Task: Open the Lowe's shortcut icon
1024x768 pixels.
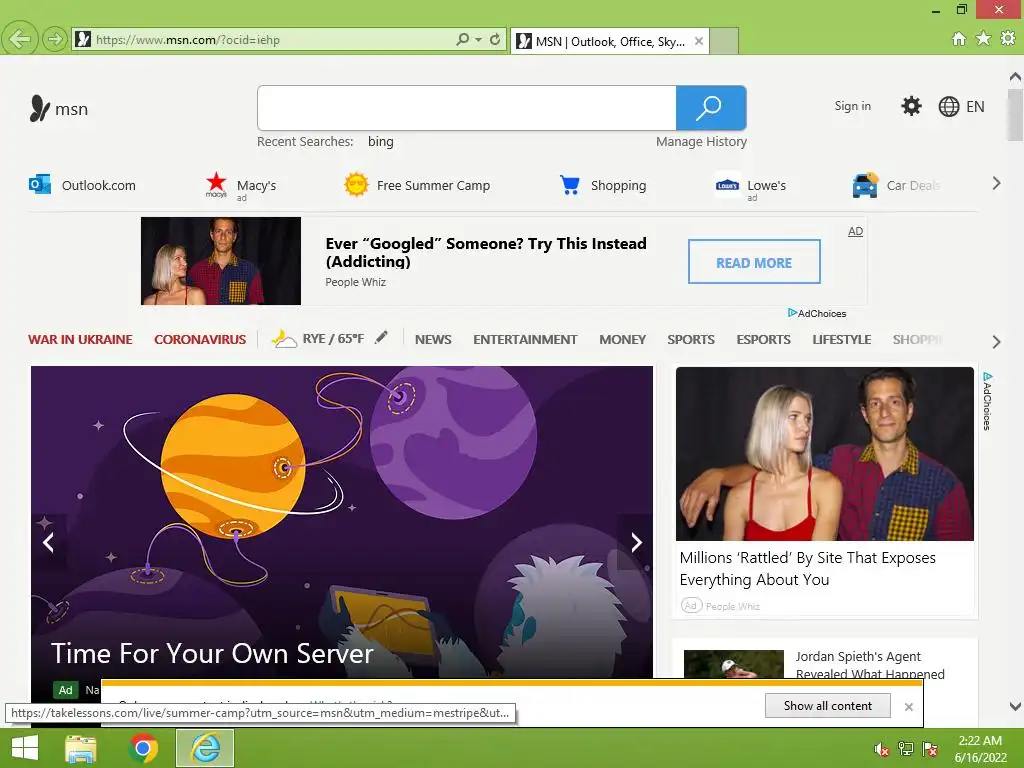Action: (x=727, y=185)
